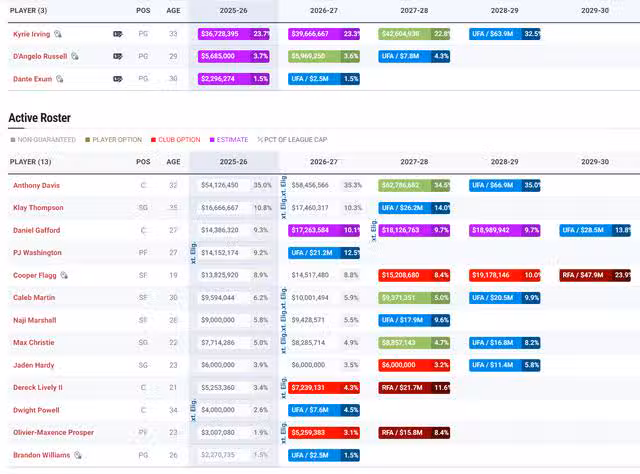Click the Non-Guaranteed legend swatch
The image size is (640, 474).
(x=13, y=140)
